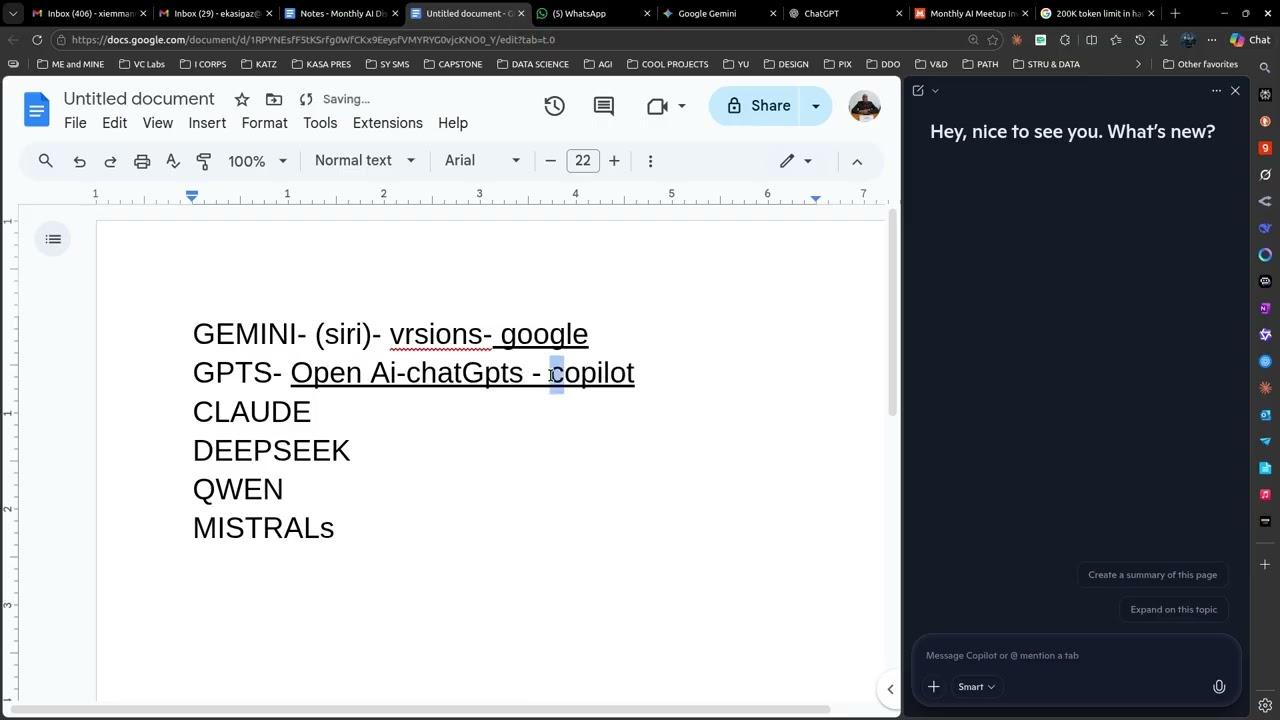The width and height of the screenshot is (1280, 720).
Task: Run spelling and grammar check
Action: (x=173, y=161)
